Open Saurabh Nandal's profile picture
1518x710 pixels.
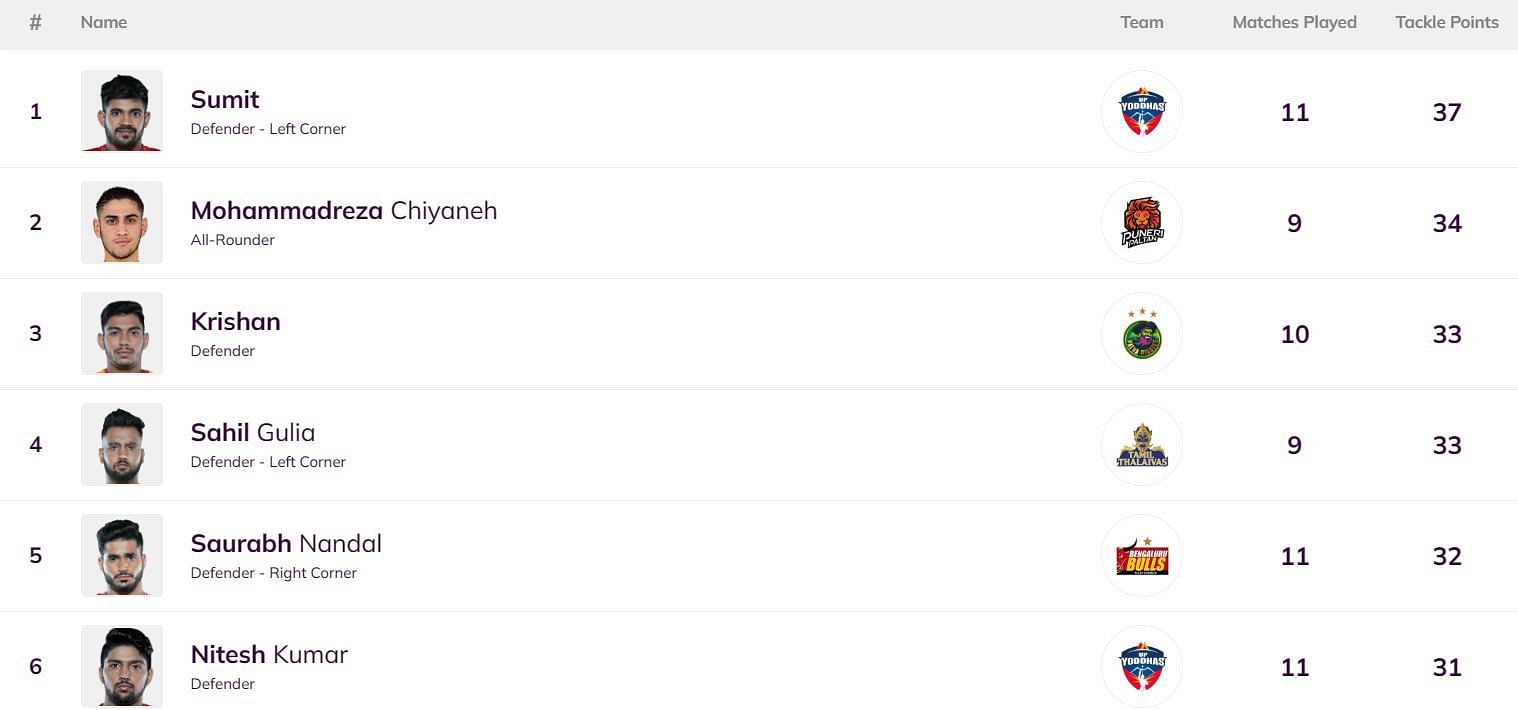pos(122,555)
